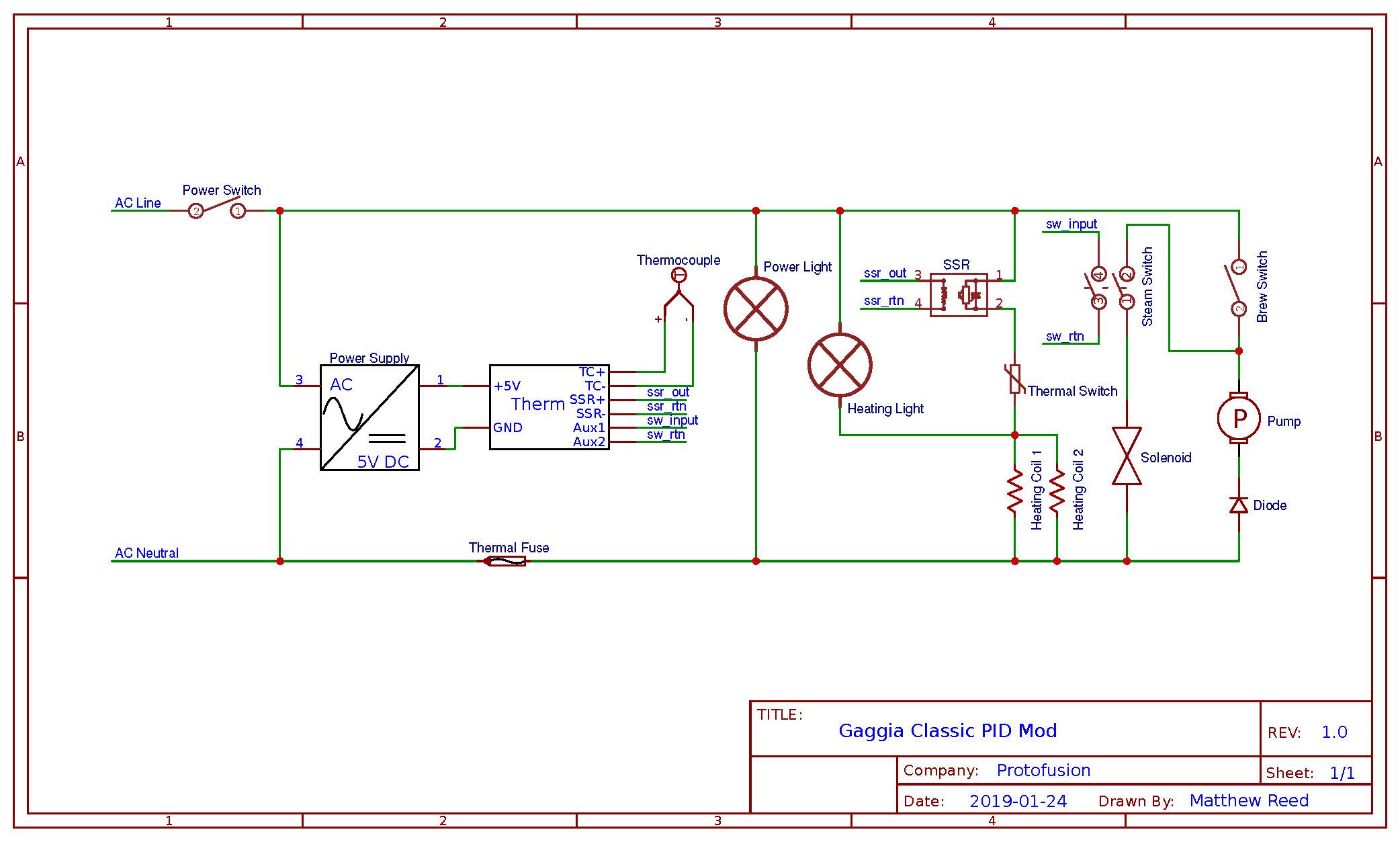Select the Thermal Switch symbol
The width and height of the screenshot is (1400, 842).
(x=1015, y=379)
